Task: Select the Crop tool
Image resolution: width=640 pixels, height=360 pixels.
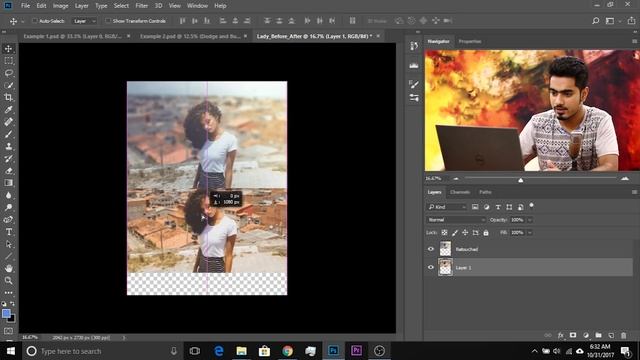Action: pyautogui.click(x=9, y=98)
